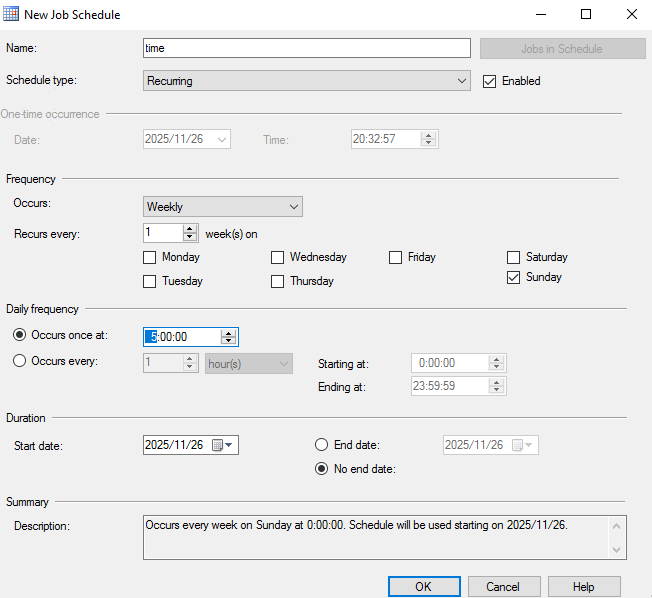
Task: Click the Start date calendar icon
Action: click(x=217, y=445)
